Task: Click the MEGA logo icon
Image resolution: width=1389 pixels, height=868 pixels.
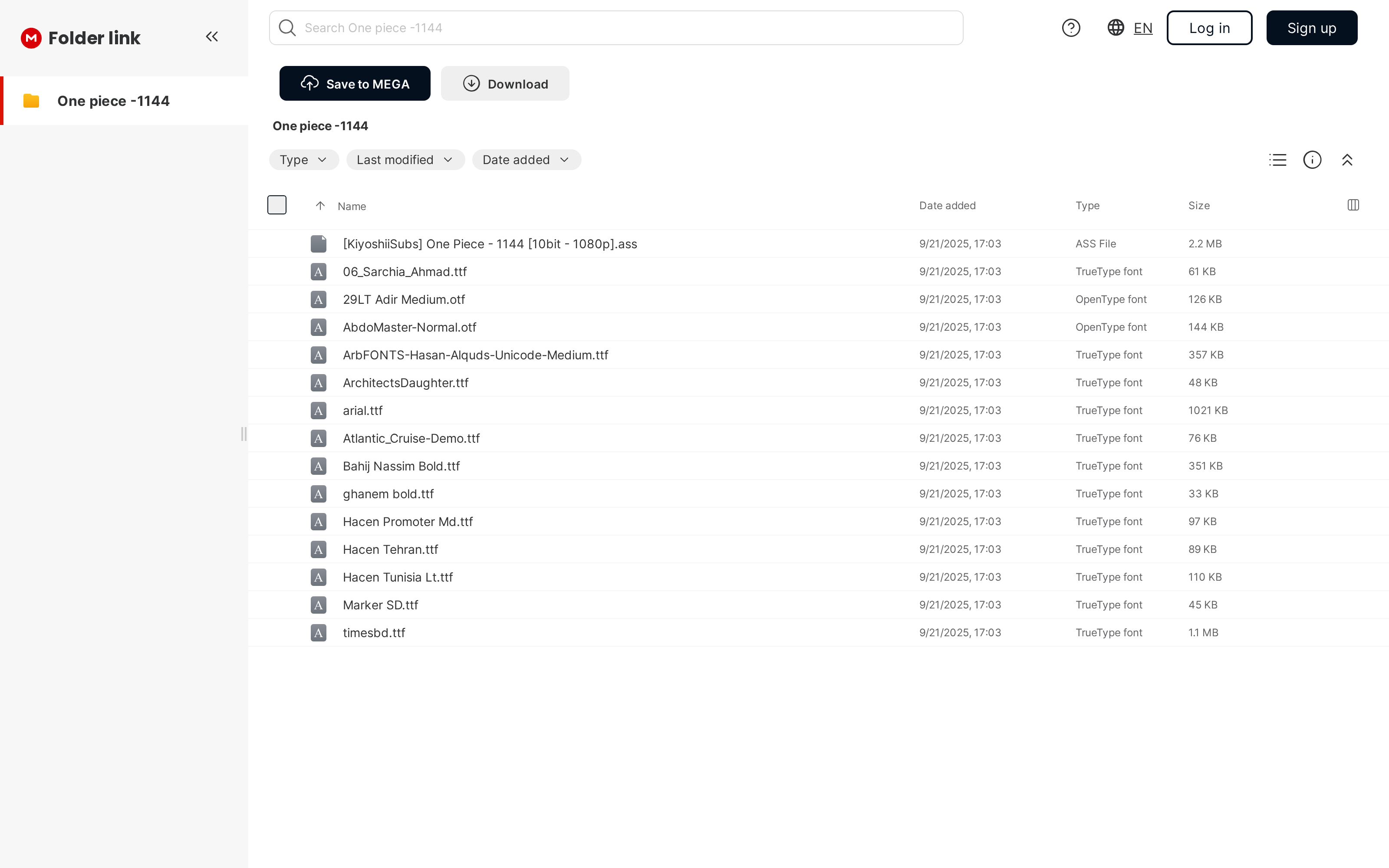Action: click(31, 38)
